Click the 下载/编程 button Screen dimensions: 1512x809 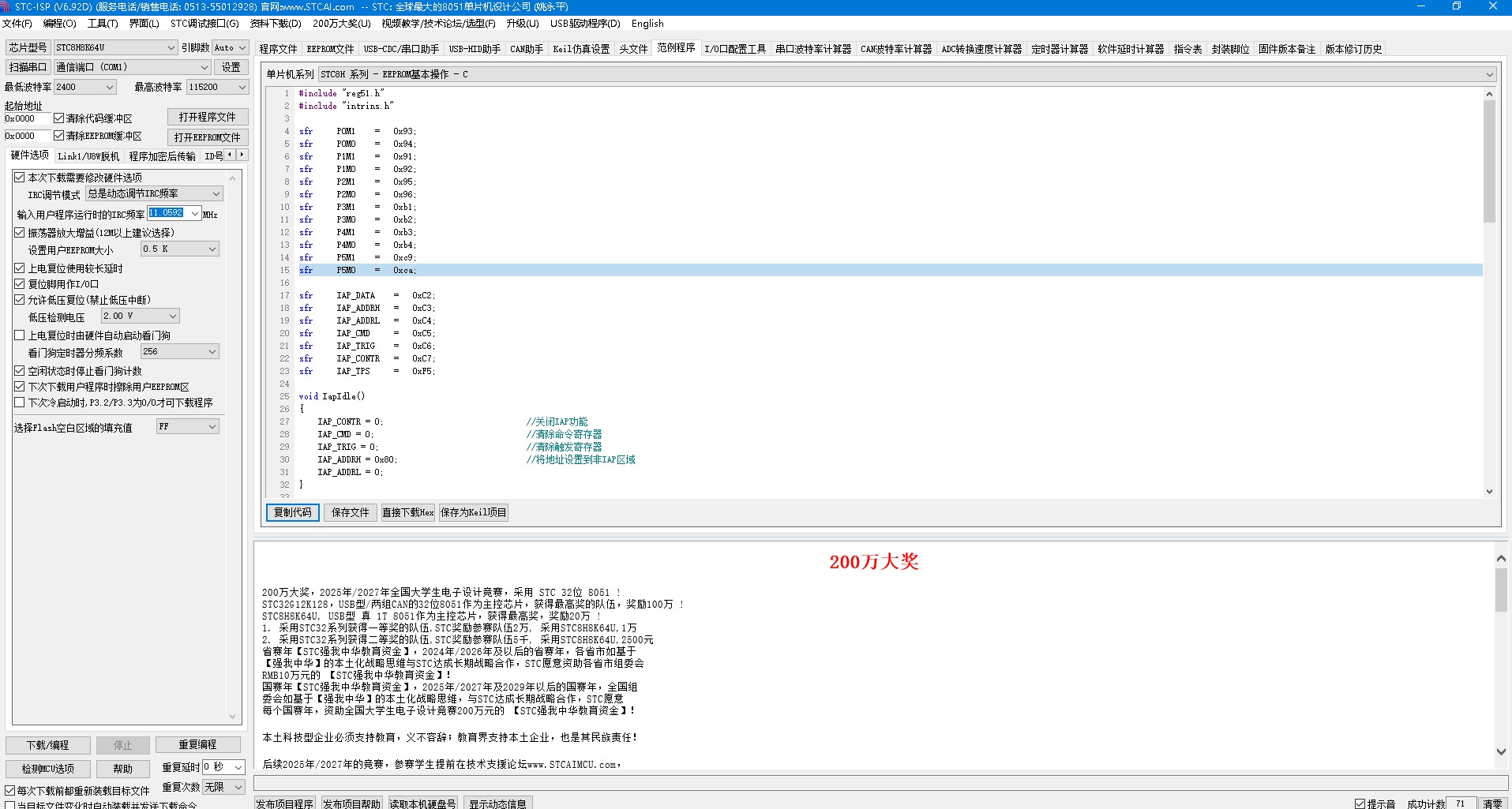(48, 745)
